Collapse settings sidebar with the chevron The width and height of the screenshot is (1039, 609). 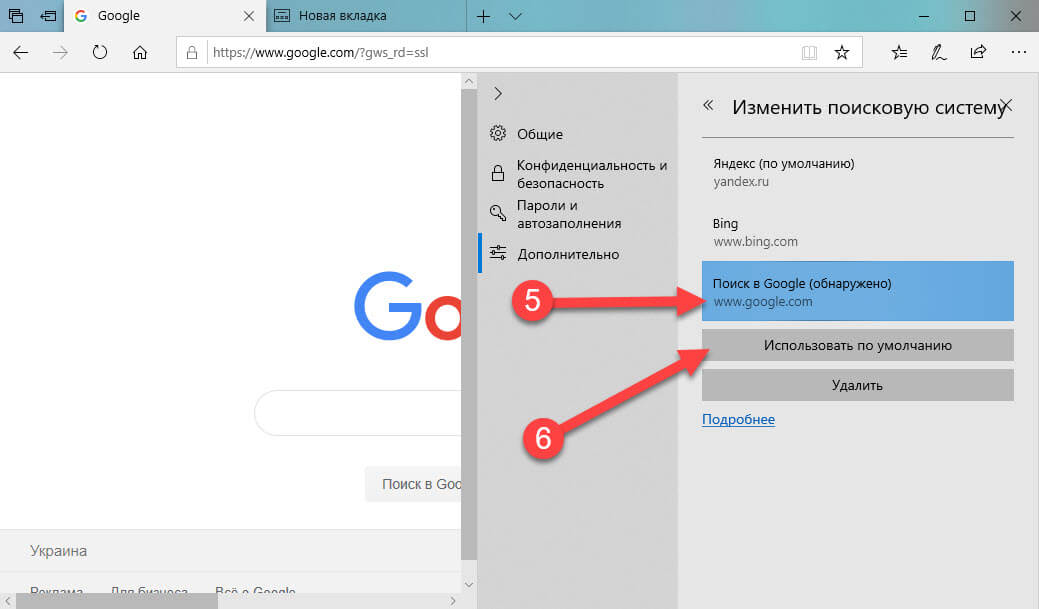pos(498,93)
